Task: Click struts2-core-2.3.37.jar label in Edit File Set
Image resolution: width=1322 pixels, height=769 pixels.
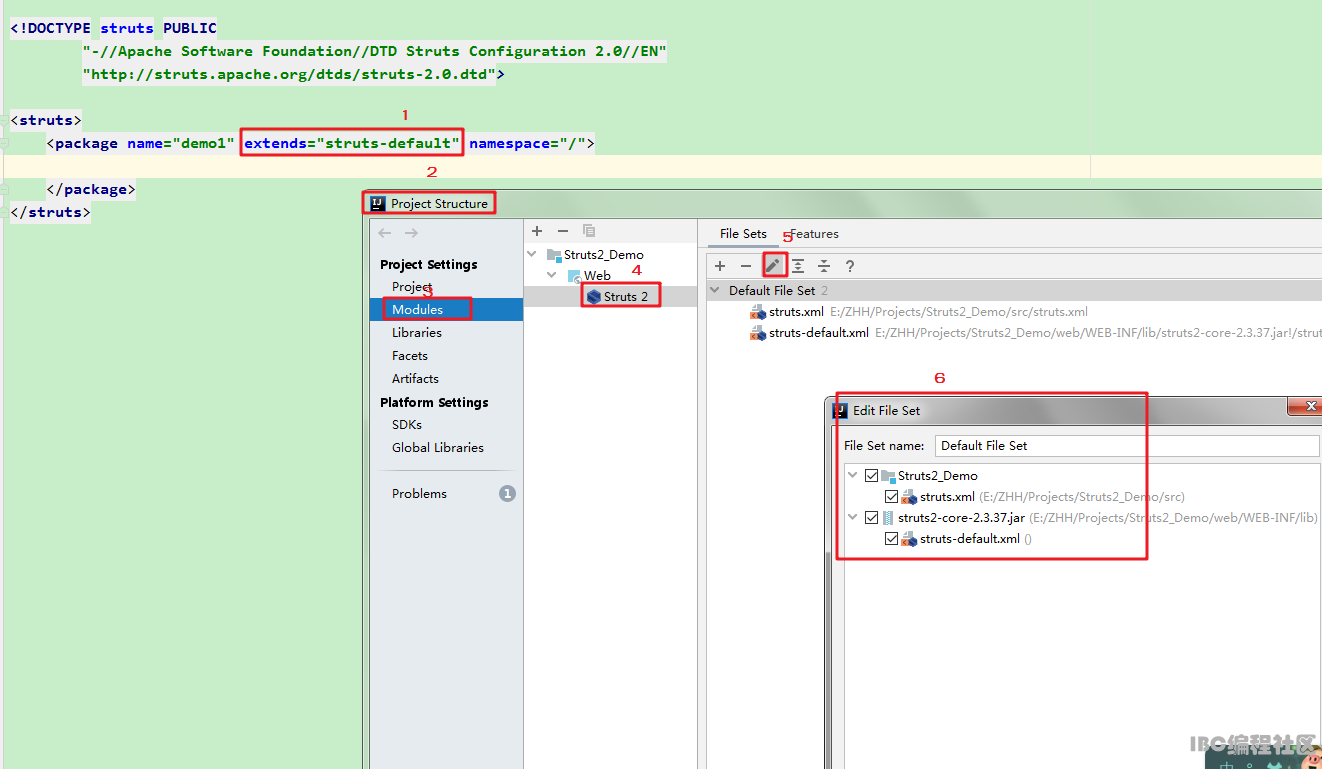Action: 961,518
